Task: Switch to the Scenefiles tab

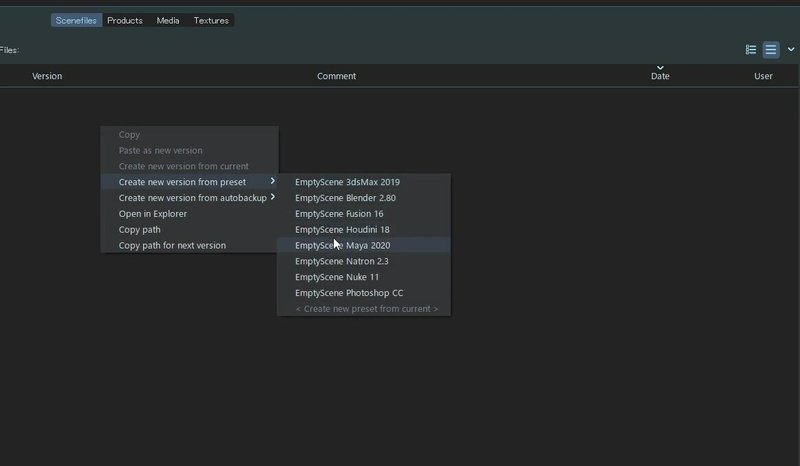Action: point(76,20)
